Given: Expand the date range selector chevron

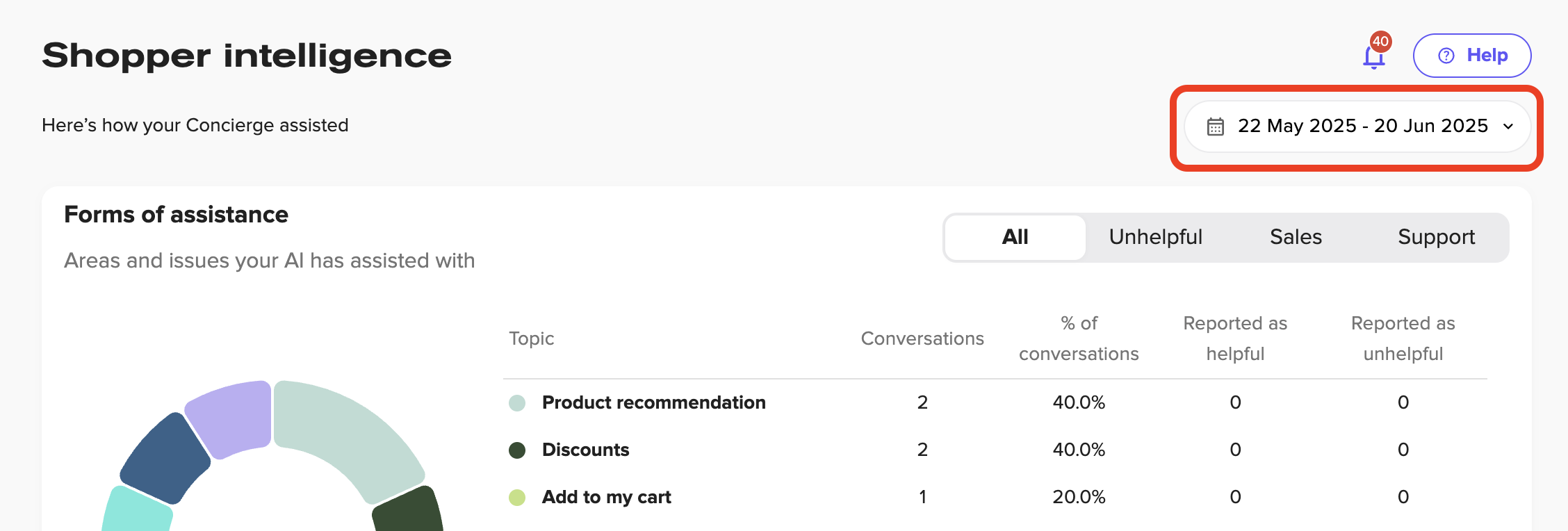Looking at the screenshot, I should [x=1508, y=127].
